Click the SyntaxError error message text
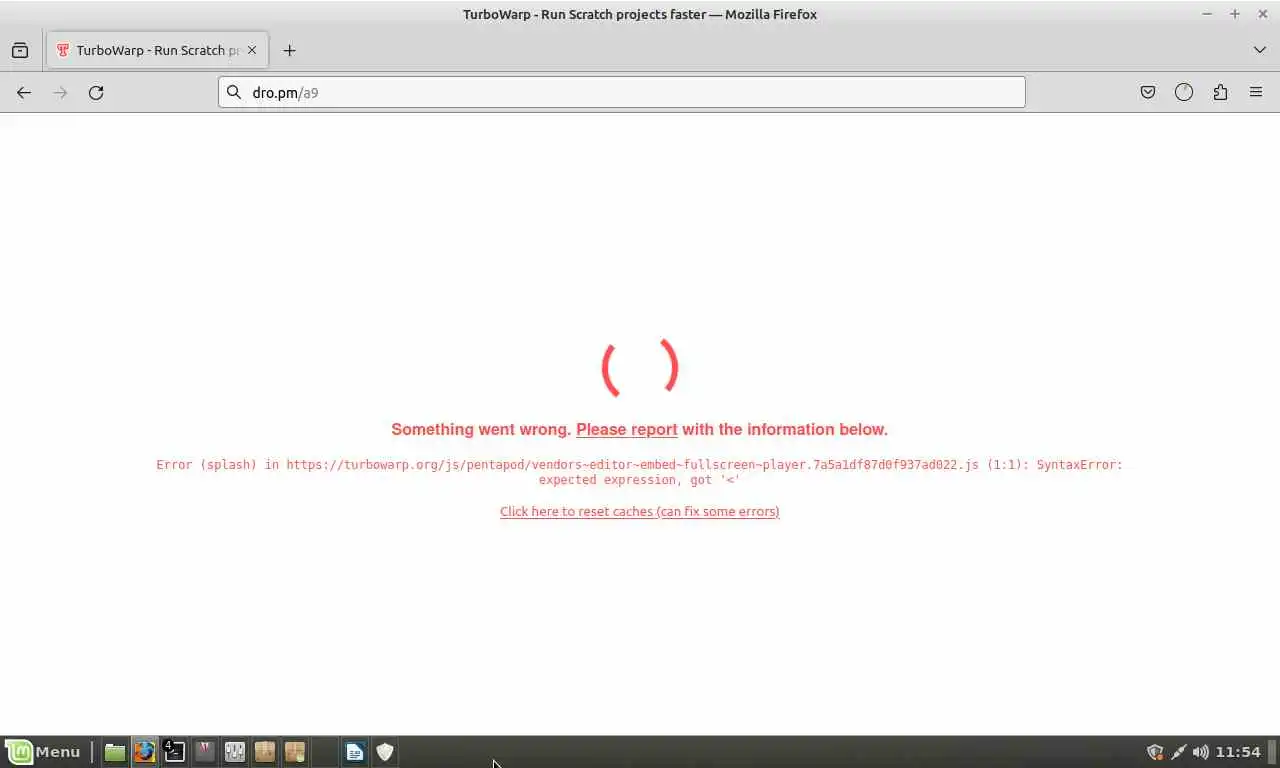 point(640,472)
